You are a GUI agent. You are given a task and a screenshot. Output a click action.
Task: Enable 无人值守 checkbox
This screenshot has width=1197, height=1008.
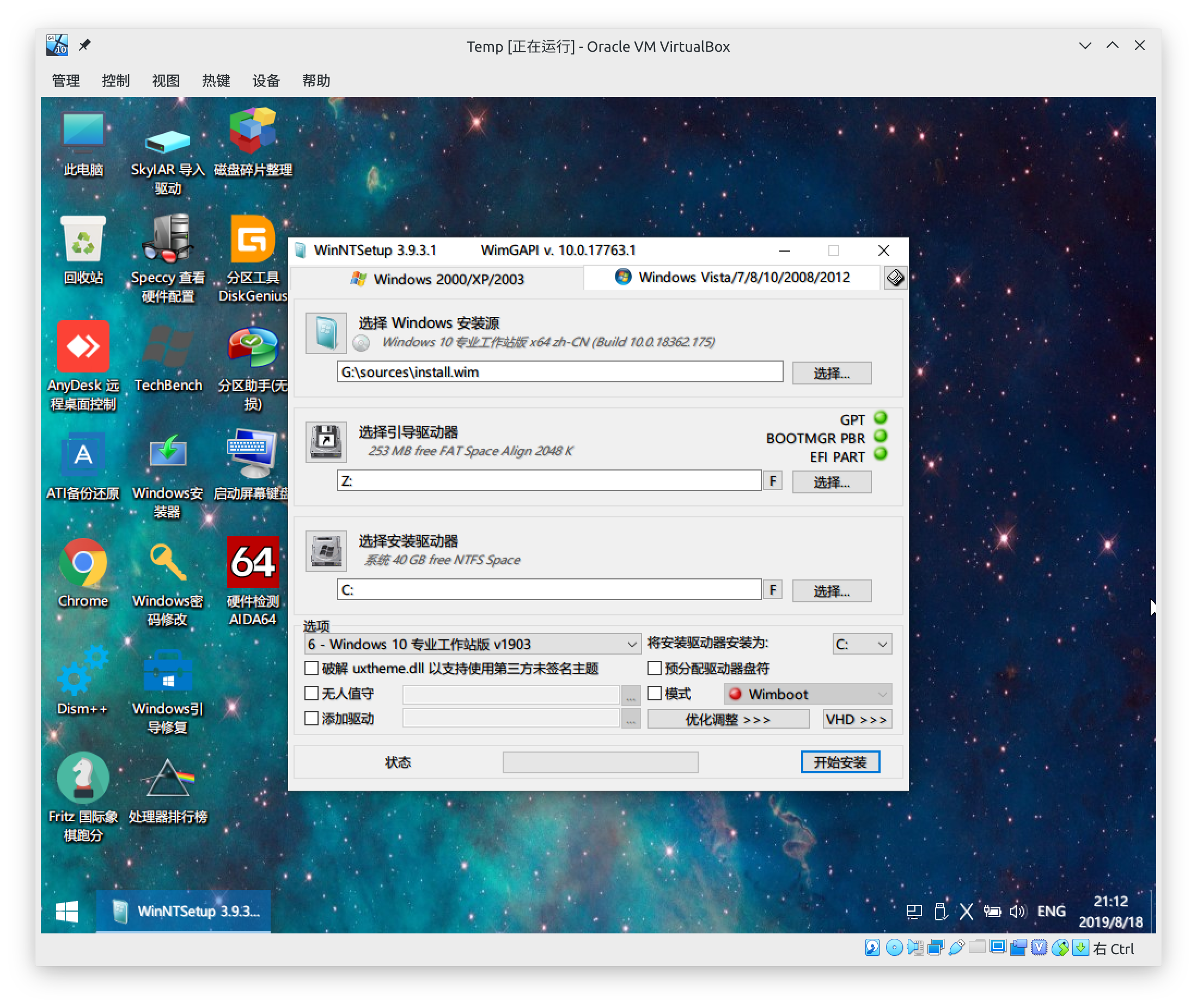[312, 694]
